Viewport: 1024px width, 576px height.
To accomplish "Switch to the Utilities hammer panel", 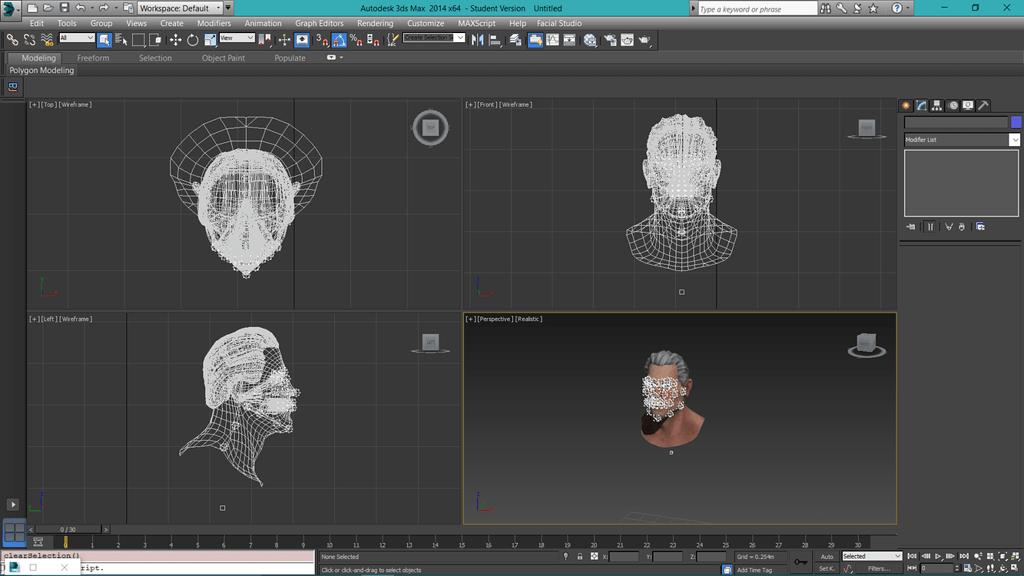I will pos(983,105).
